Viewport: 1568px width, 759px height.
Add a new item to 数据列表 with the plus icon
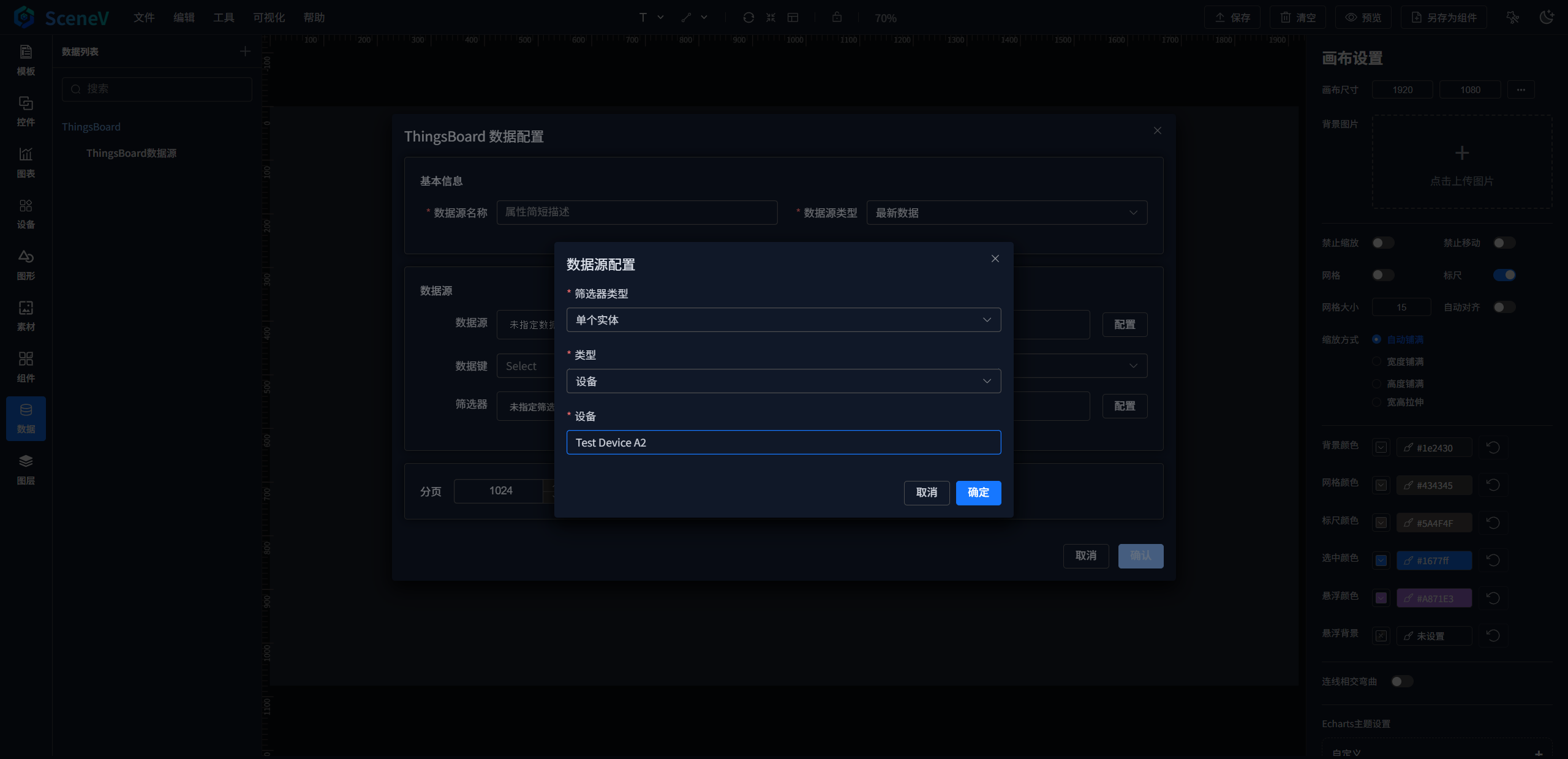pyautogui.click(x=246, y=51)
